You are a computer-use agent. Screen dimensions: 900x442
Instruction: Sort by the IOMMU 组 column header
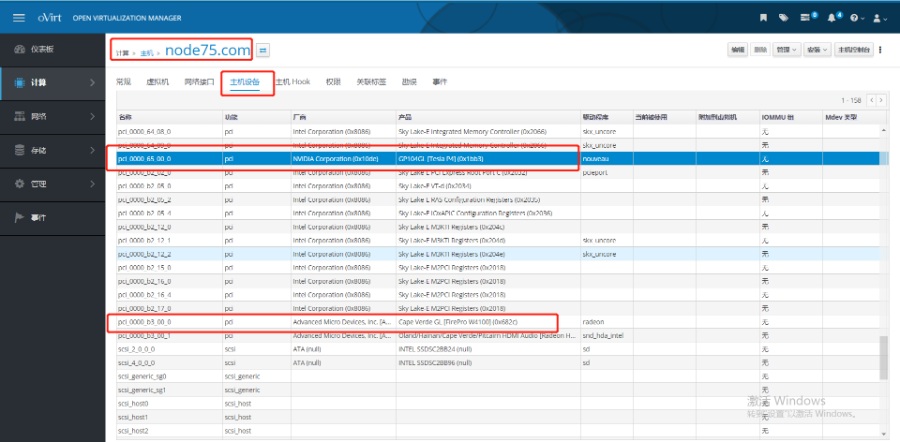(x=790, y=117)
